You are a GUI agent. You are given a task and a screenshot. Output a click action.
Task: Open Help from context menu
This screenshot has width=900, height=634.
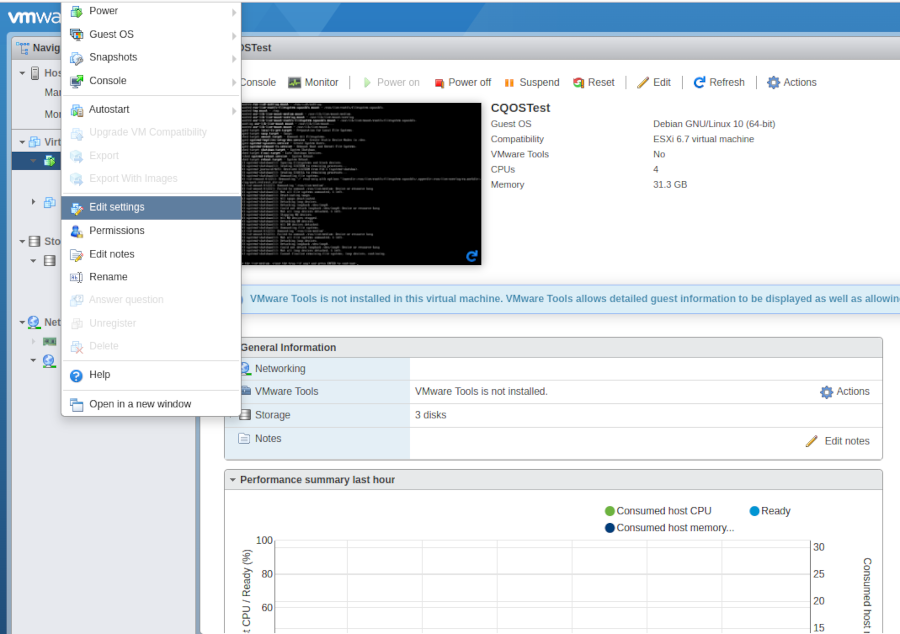pyautogui.click(x=151, y=375)
